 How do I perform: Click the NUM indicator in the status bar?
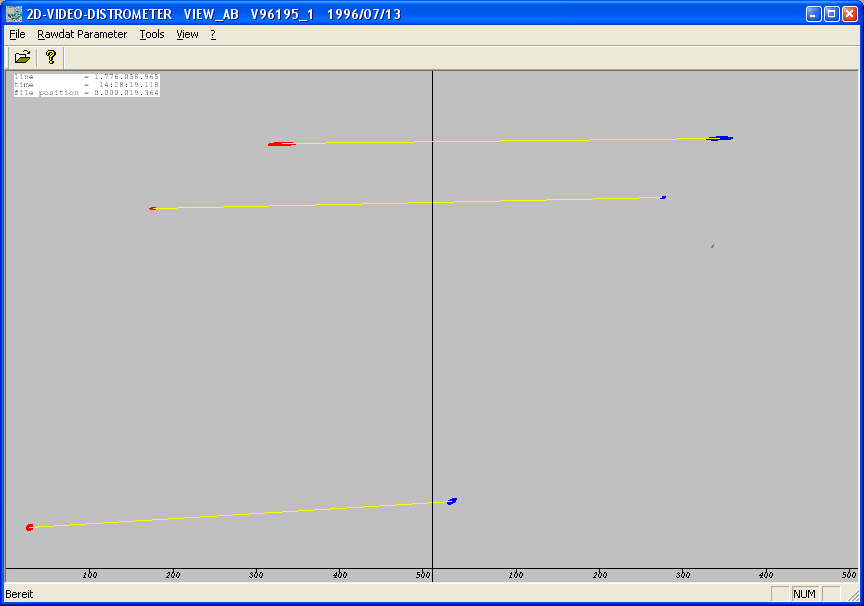pos(804,594)
